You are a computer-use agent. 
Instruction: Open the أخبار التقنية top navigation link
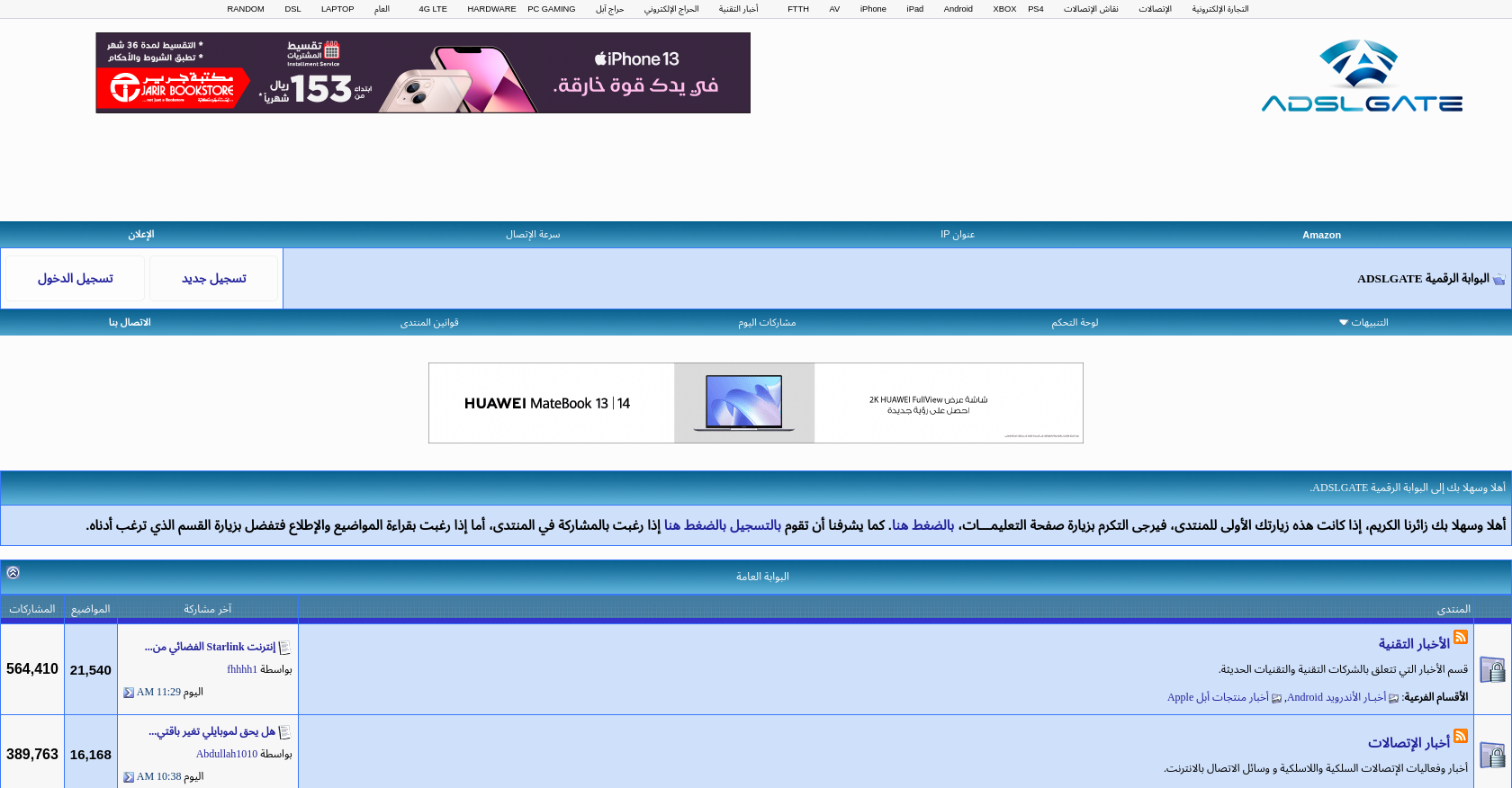click(x=738, y=9)
